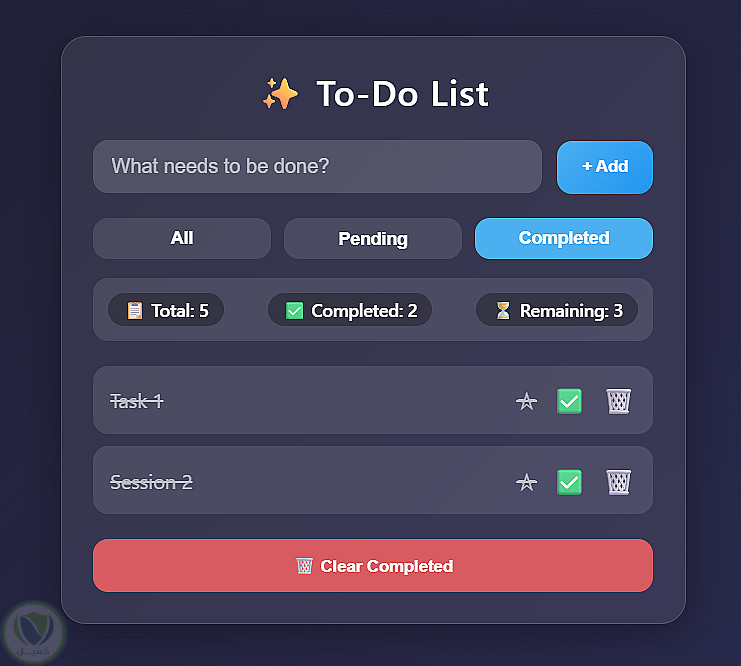741x666 pixels.
Task: Select the Completed filter tab
Action: pos(564,238)
